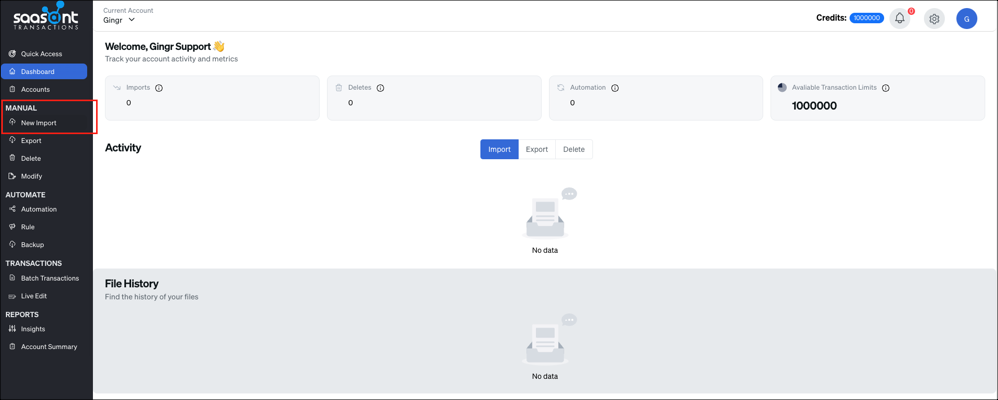Open the user profile avatar G

coord(966,19)
